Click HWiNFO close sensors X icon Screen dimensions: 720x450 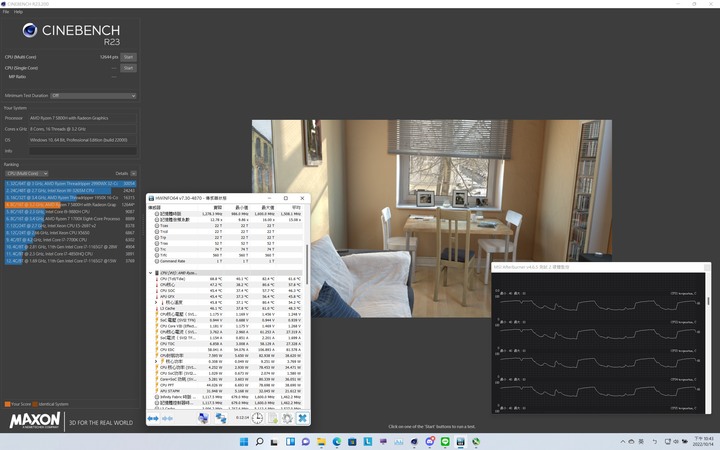pos(302,418)
